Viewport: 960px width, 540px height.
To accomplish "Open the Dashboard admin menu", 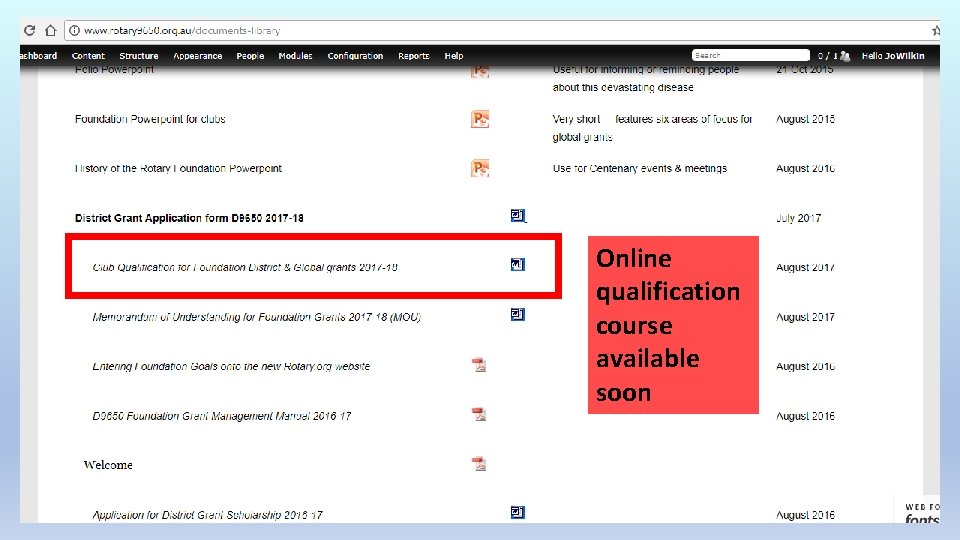I will [38, 56].
